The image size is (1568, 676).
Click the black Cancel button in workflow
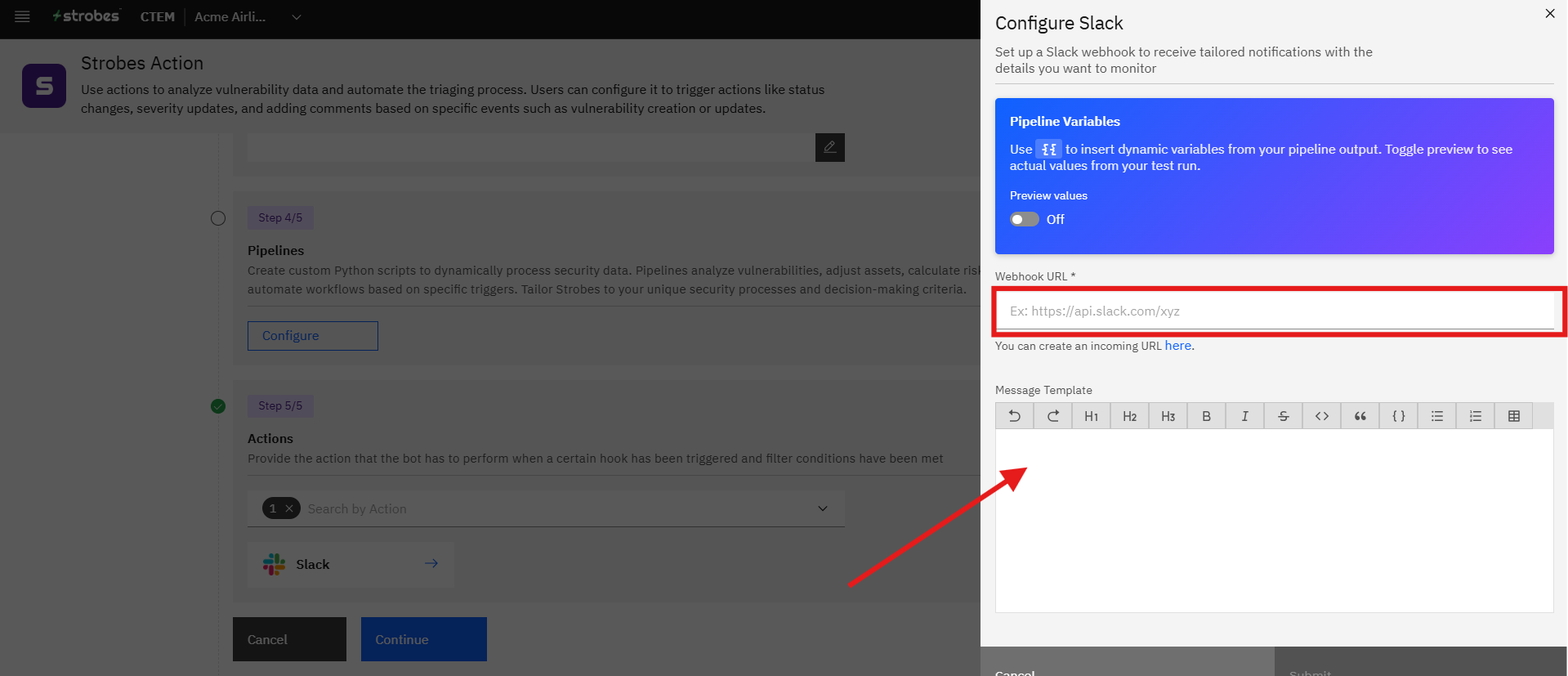click(289, 639)
